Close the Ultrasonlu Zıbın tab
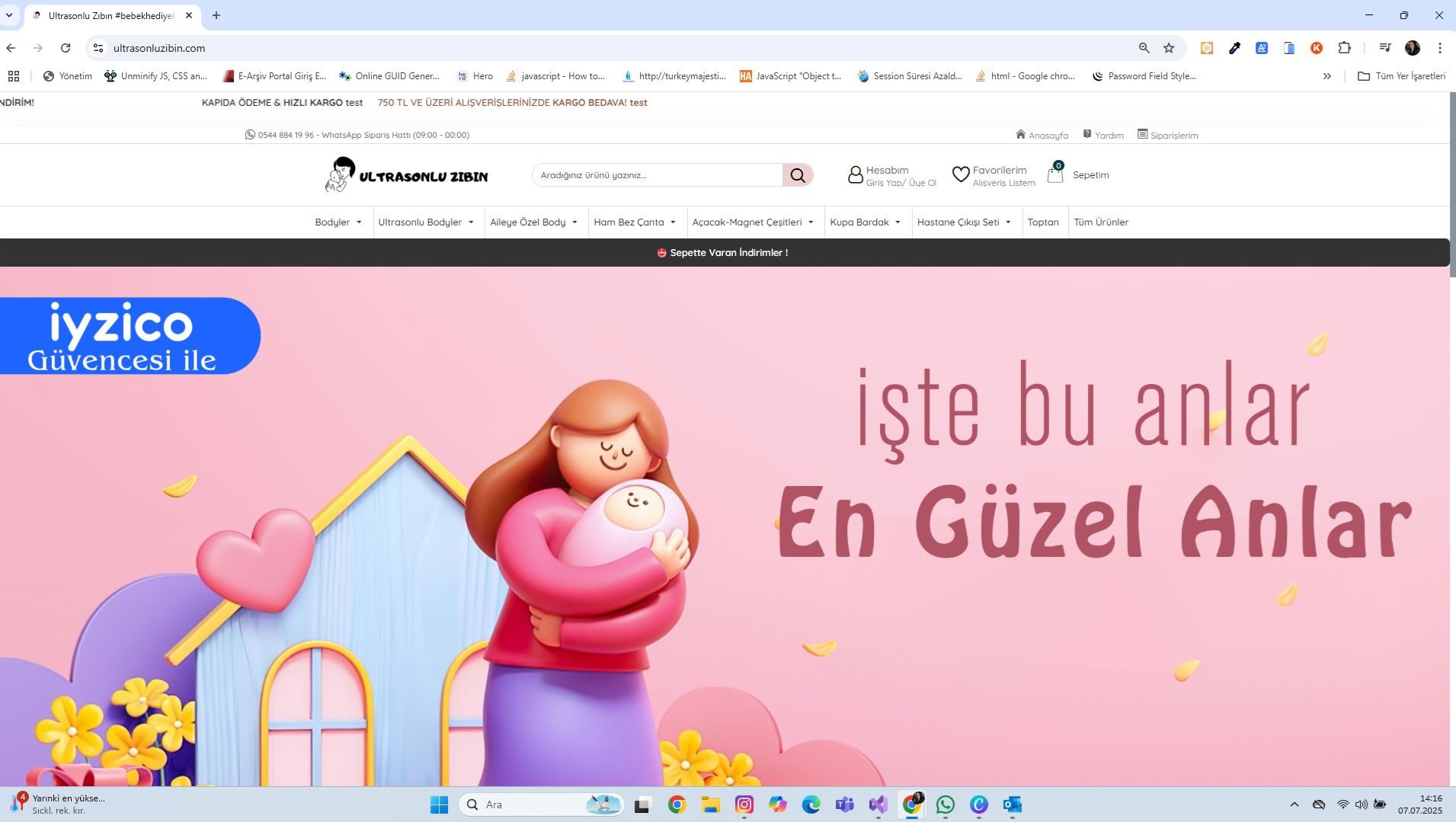Image resolution: width=1456 pixels, height=822 pixels. pos(189,15)
